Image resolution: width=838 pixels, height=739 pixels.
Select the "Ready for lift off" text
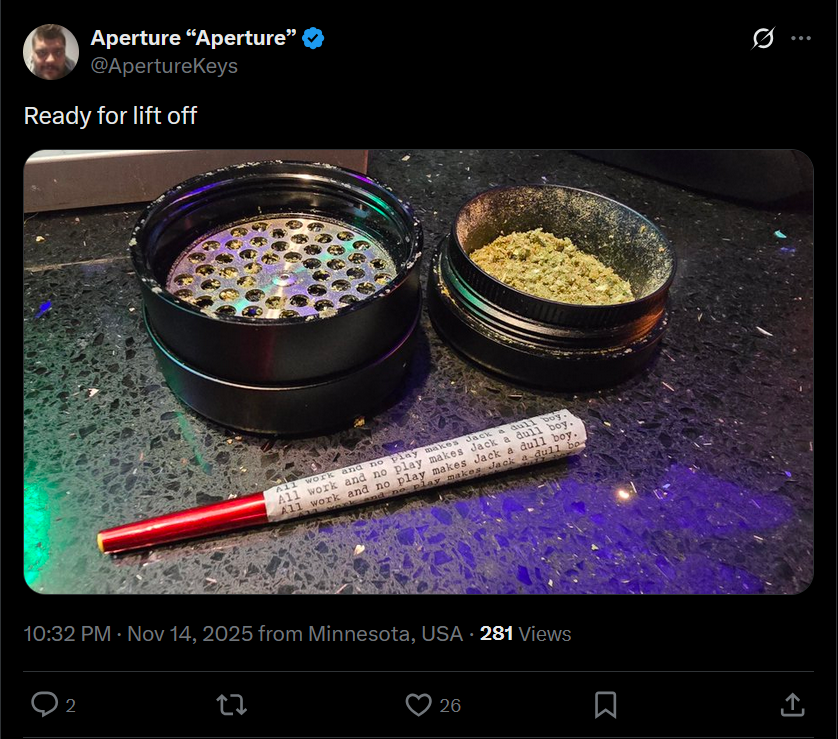(x=111, y=116)
